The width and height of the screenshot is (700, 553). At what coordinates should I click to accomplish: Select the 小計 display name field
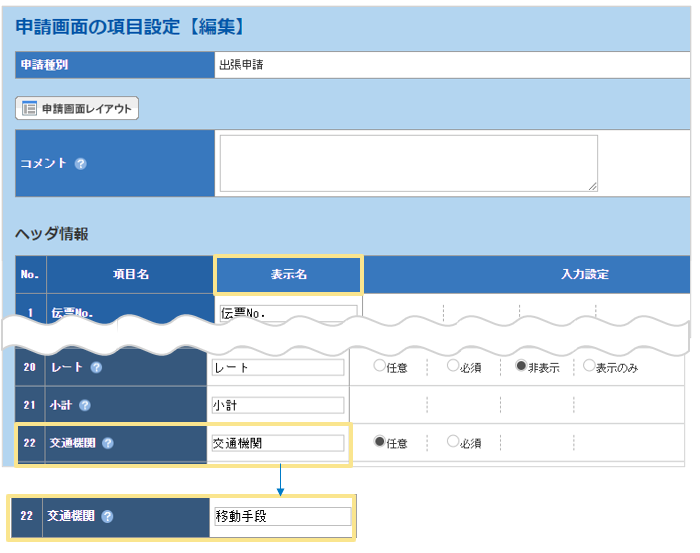pos(277,405)
